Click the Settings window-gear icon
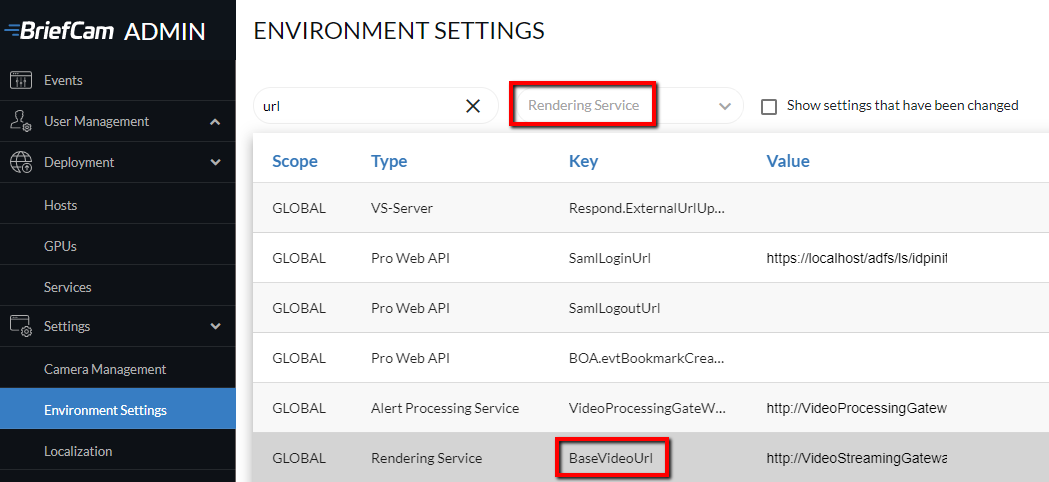1049x482 pixels. point(21,326)
